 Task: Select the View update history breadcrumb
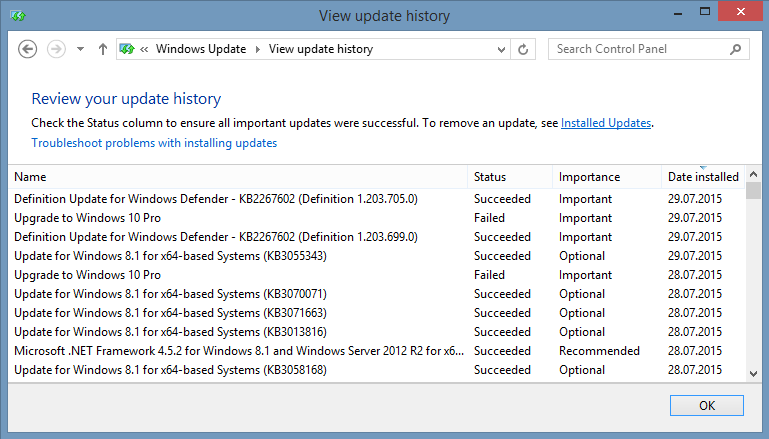[x=321, y=49]
